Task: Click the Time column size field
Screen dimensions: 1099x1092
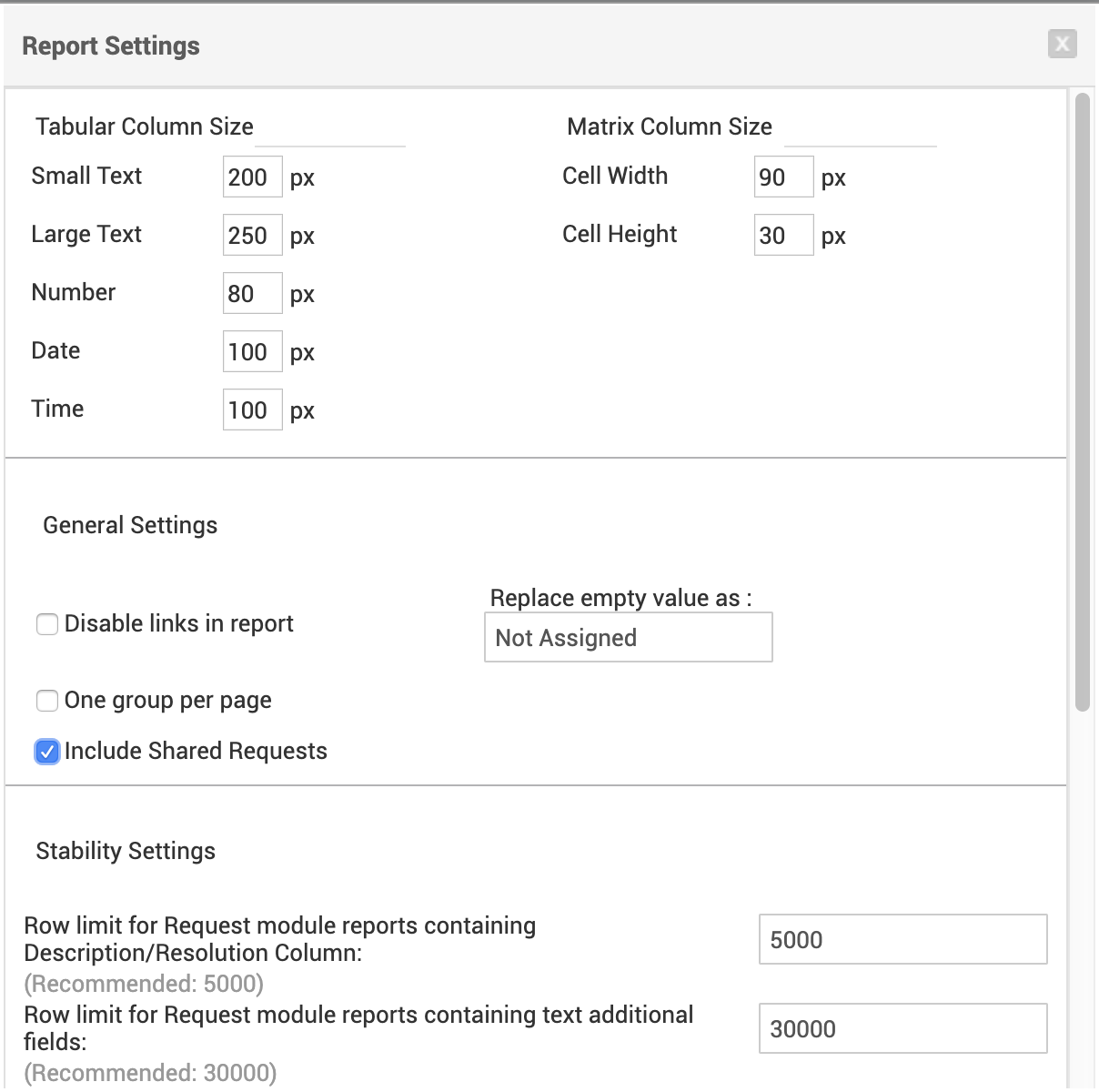Action: pyautogui.click(x=252, y=409)
